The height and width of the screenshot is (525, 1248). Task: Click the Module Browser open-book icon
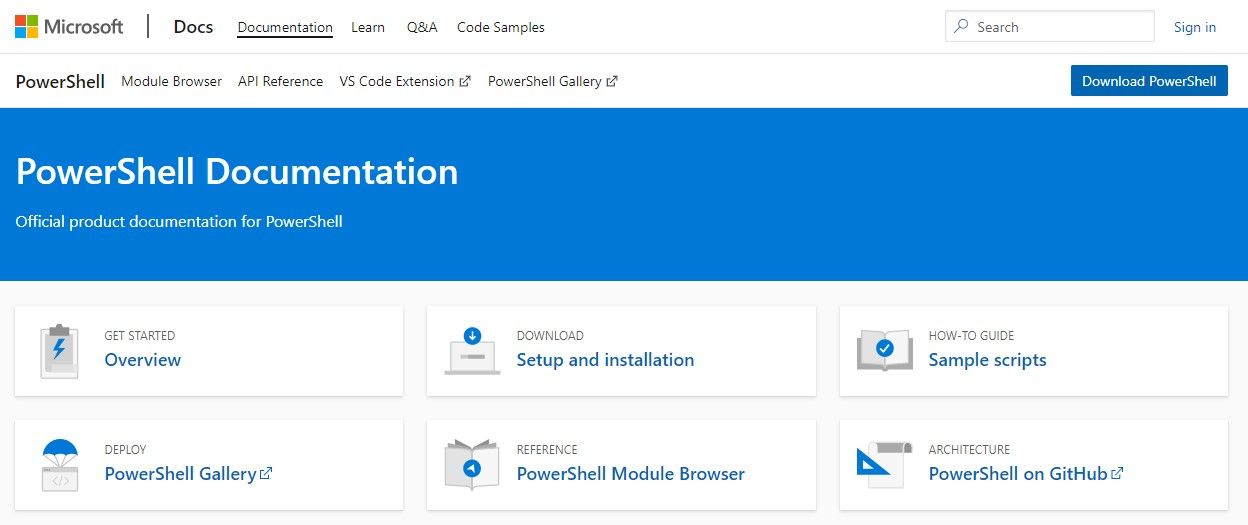point(472,465)
